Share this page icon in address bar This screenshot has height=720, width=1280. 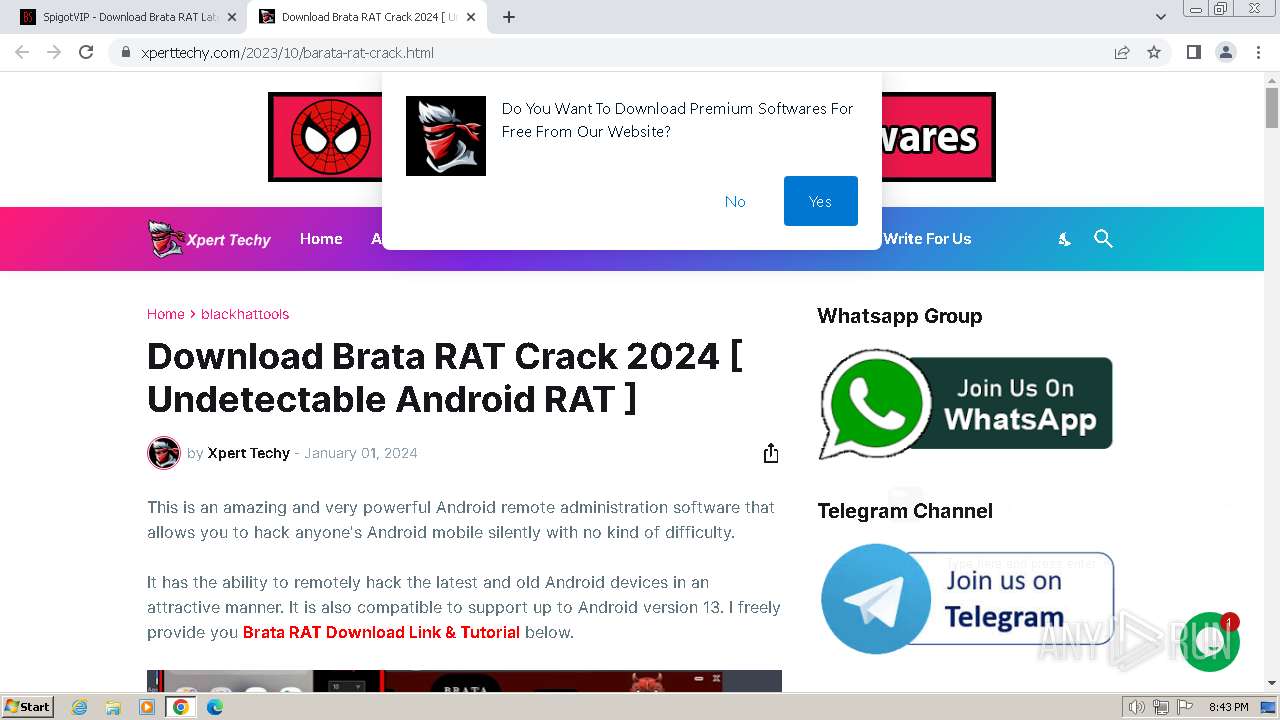[1122, 53]
